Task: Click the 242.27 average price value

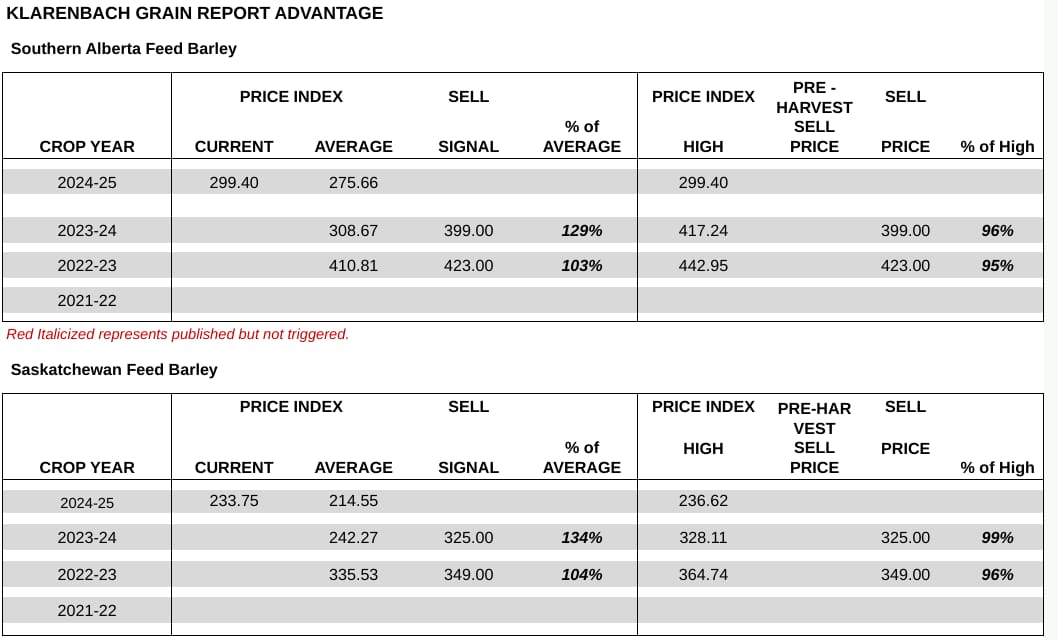Action: pos(353,538)
